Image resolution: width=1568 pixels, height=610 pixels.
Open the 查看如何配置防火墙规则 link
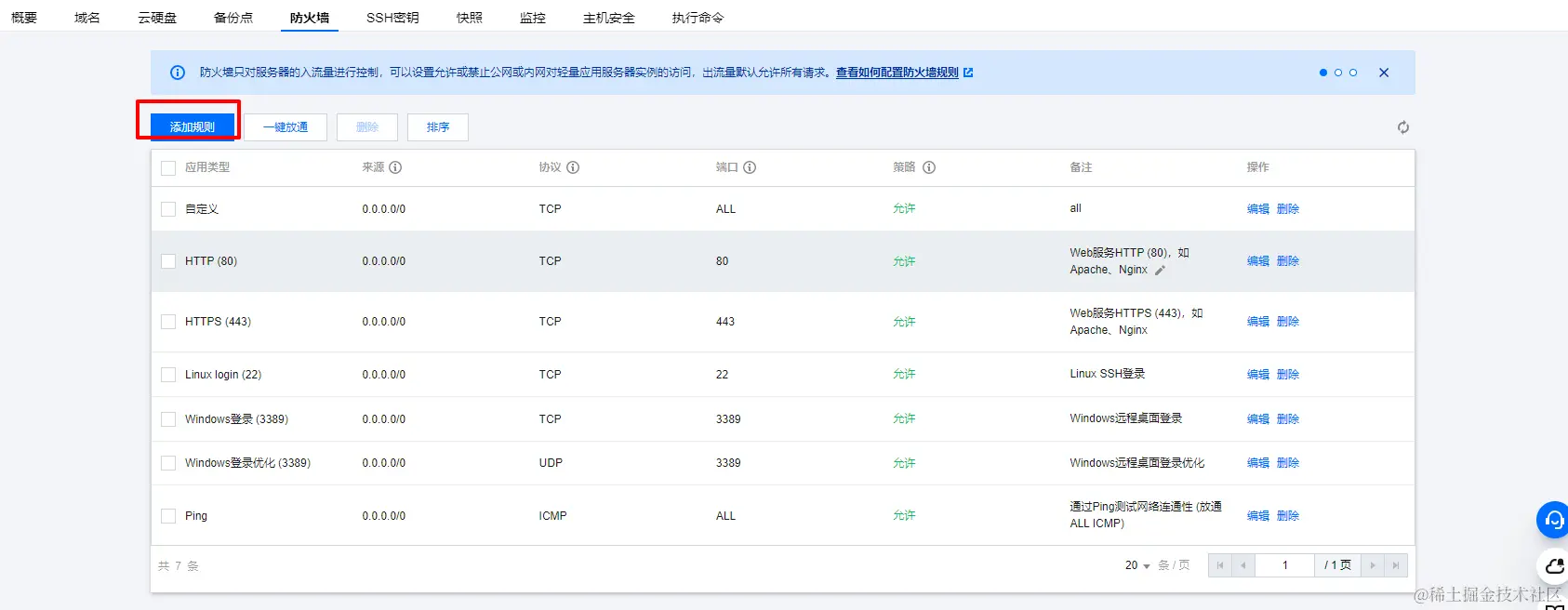click(897, 73)
